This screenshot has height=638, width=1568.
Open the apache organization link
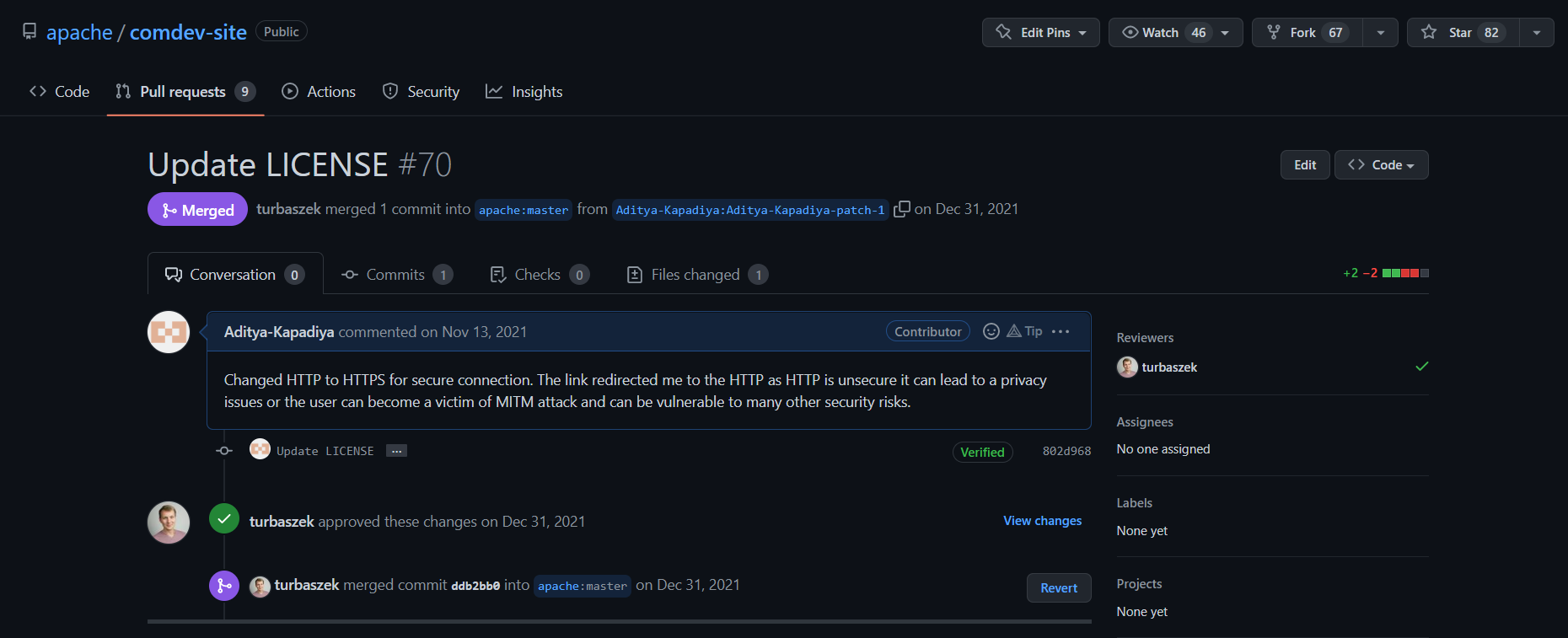tap(79, 32)
